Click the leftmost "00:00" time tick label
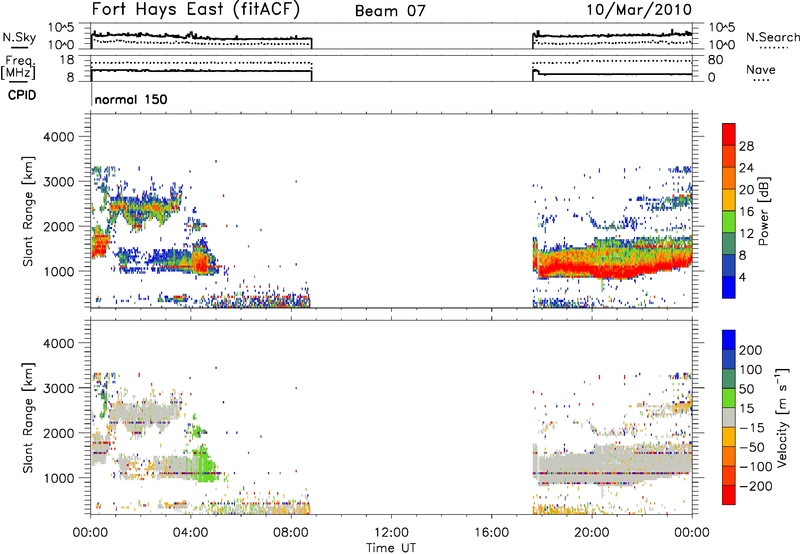This screenshot has height=554, width=800. (90, 533)
